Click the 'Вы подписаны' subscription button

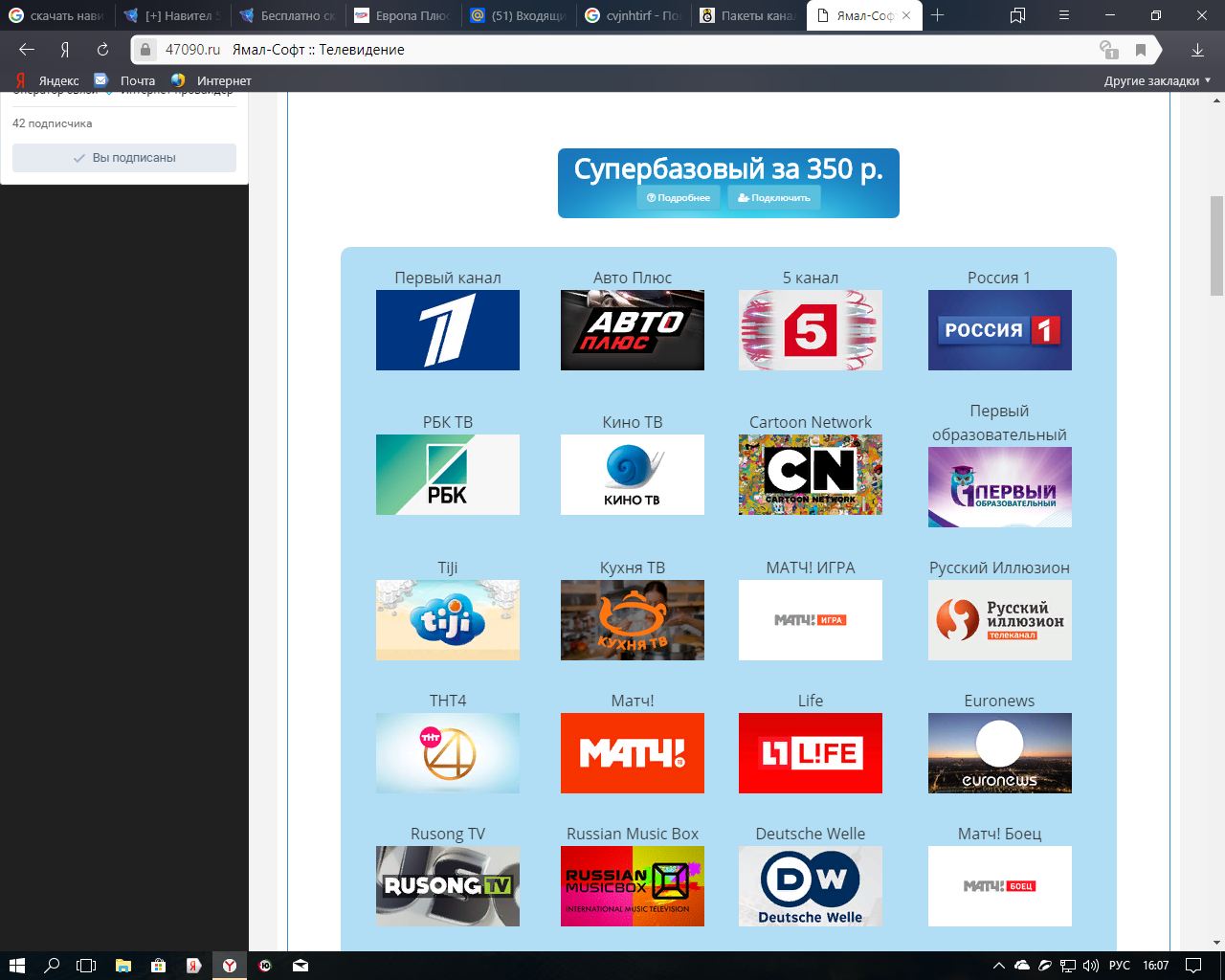[x=124, y=158]
